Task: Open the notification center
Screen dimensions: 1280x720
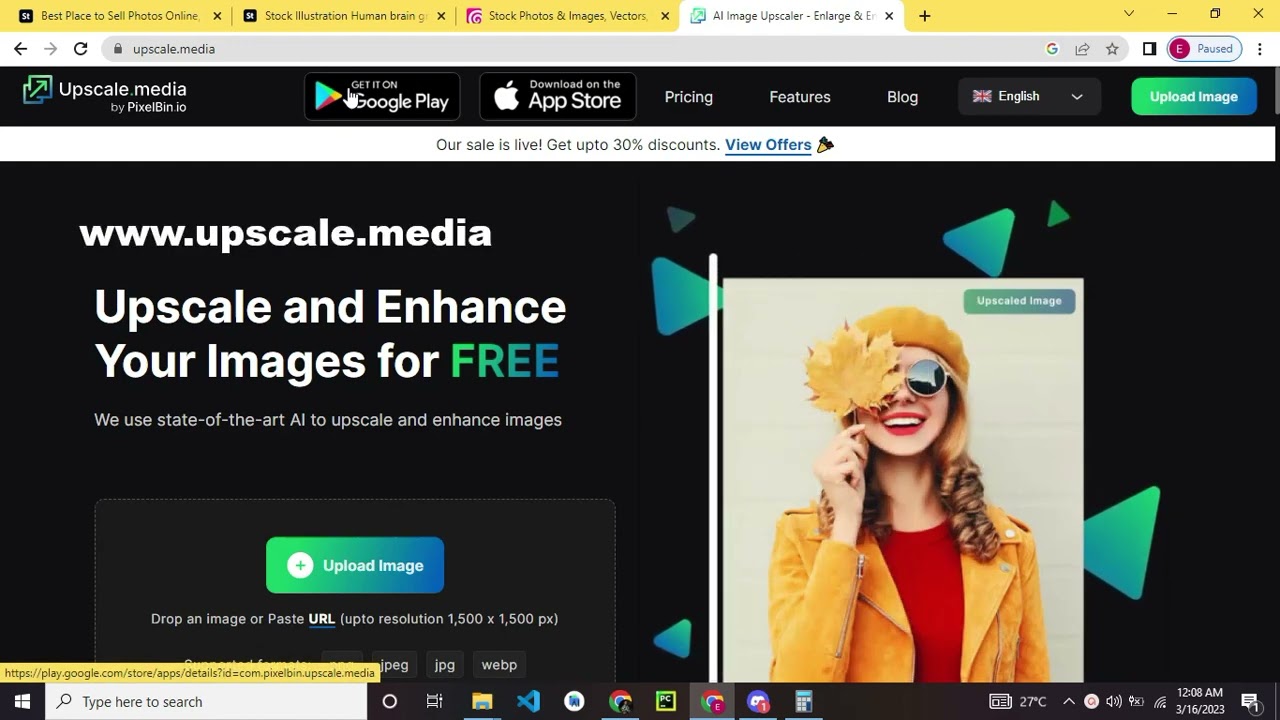Action: coord(1250,702)
